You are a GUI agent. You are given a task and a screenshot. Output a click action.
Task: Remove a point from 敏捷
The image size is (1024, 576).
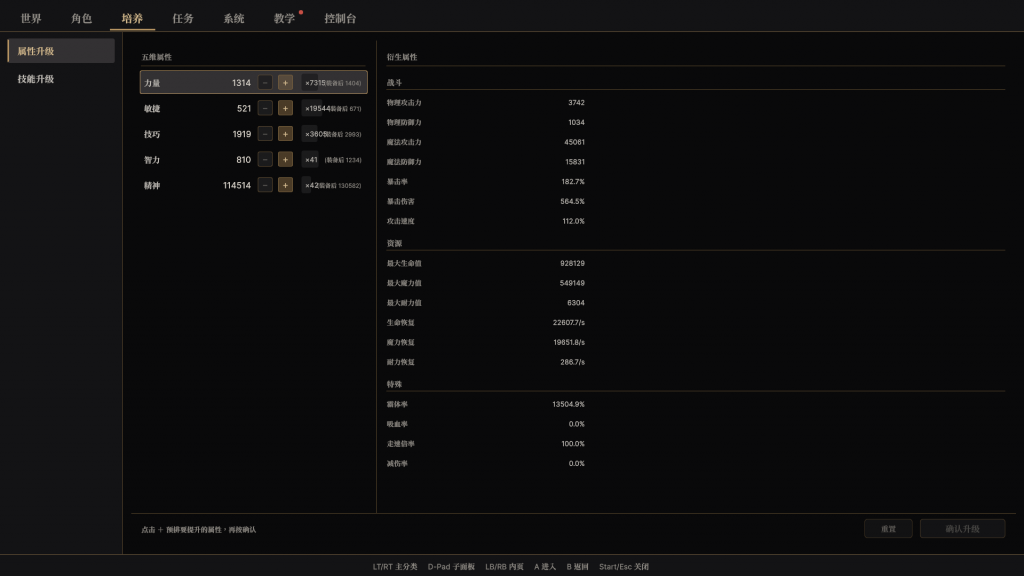265,108
